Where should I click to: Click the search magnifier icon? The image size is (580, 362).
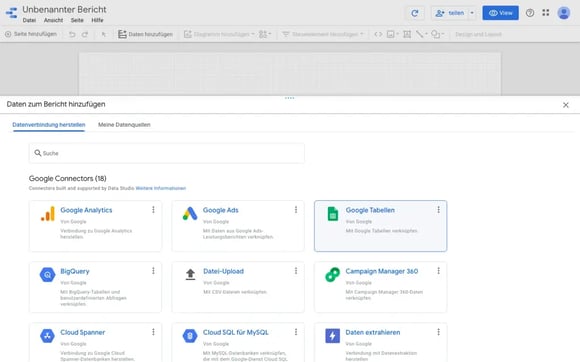tap(38, 153)
